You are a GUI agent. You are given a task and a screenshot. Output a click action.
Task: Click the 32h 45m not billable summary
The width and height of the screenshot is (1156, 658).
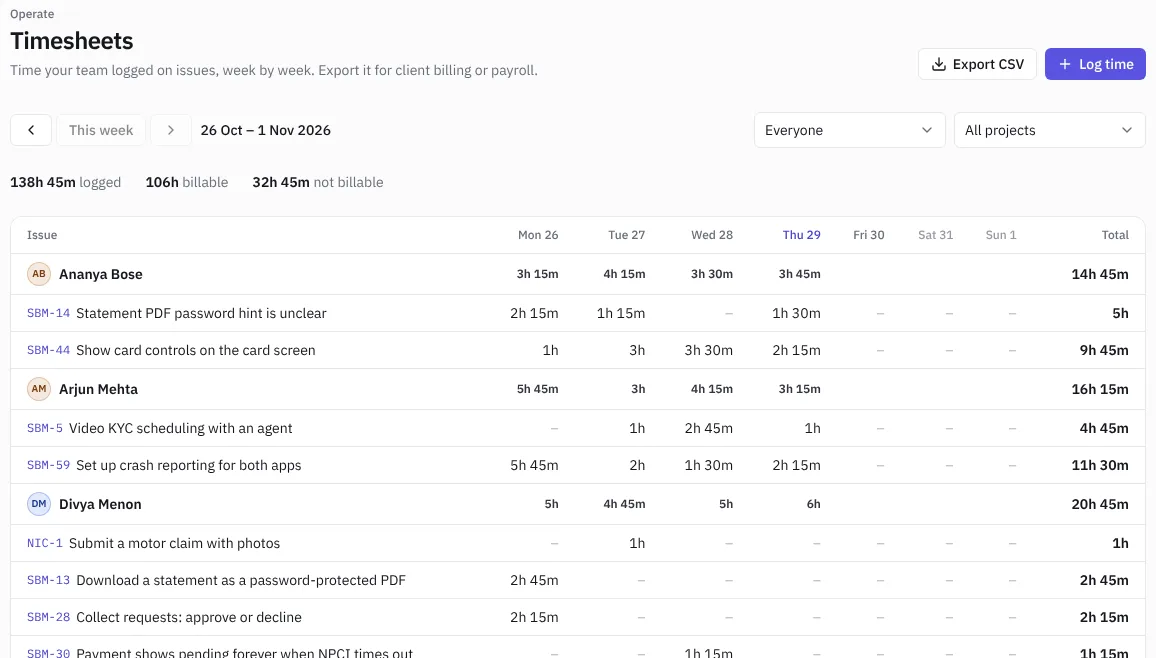[318, 182]
